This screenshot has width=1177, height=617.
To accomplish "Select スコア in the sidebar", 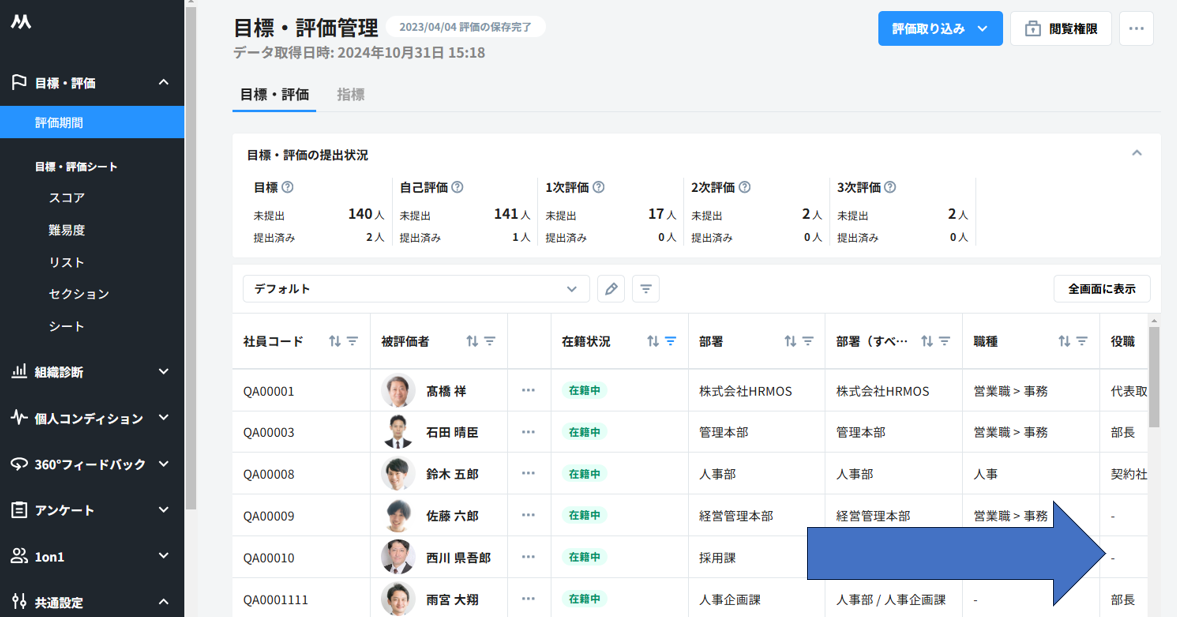I will (x=67, y=198).
